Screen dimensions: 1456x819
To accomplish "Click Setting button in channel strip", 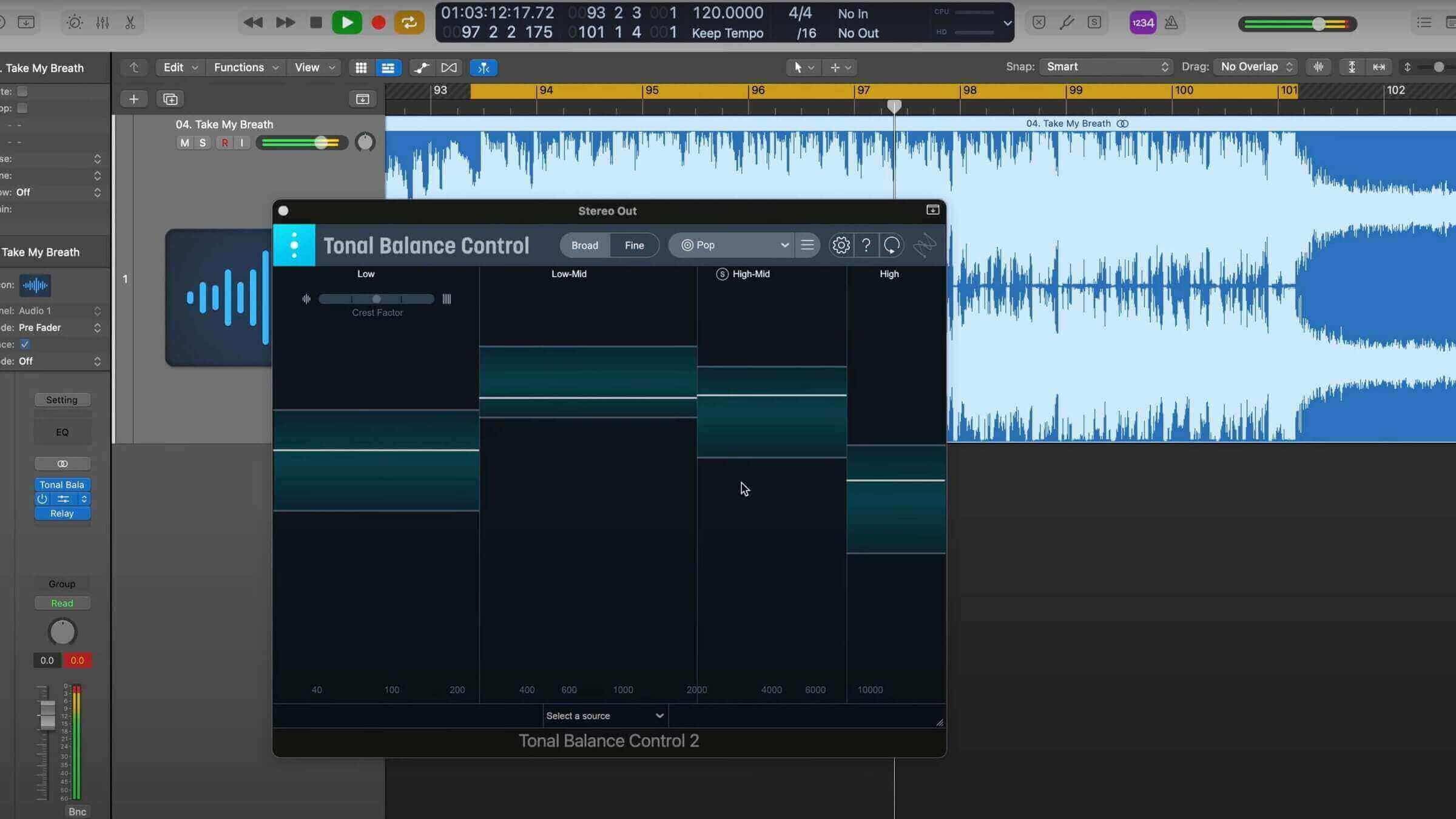I will click(x=62, y=400).
